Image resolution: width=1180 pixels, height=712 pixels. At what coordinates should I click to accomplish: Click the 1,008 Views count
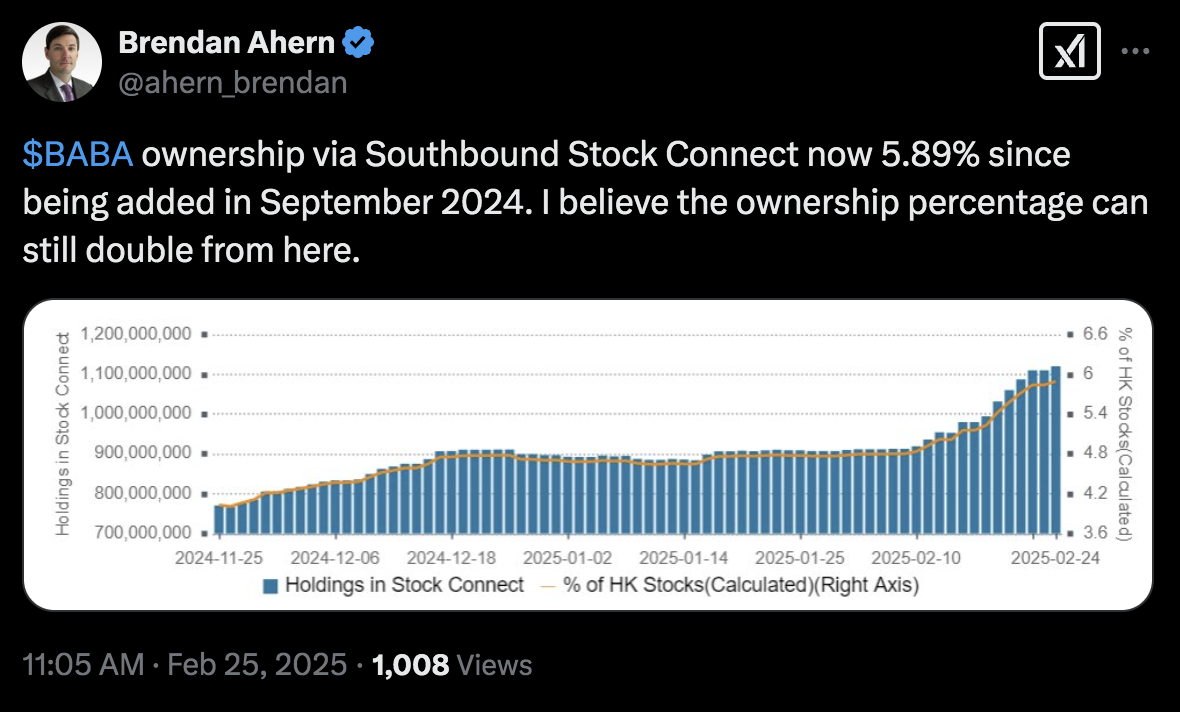[452, 665]
